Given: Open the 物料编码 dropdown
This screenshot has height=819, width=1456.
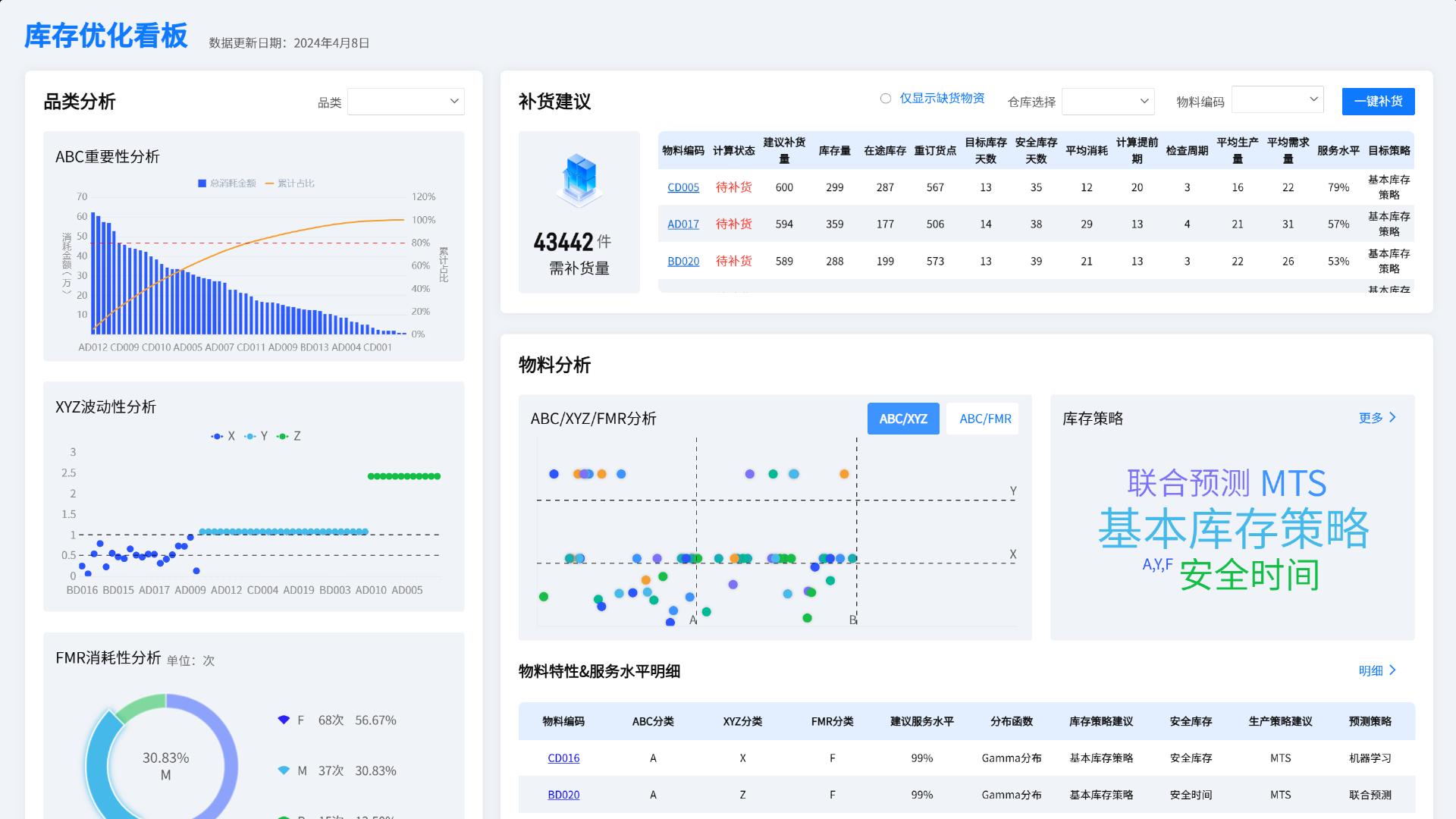Looking at the screenshot, I should click(x=1279, y=99).
